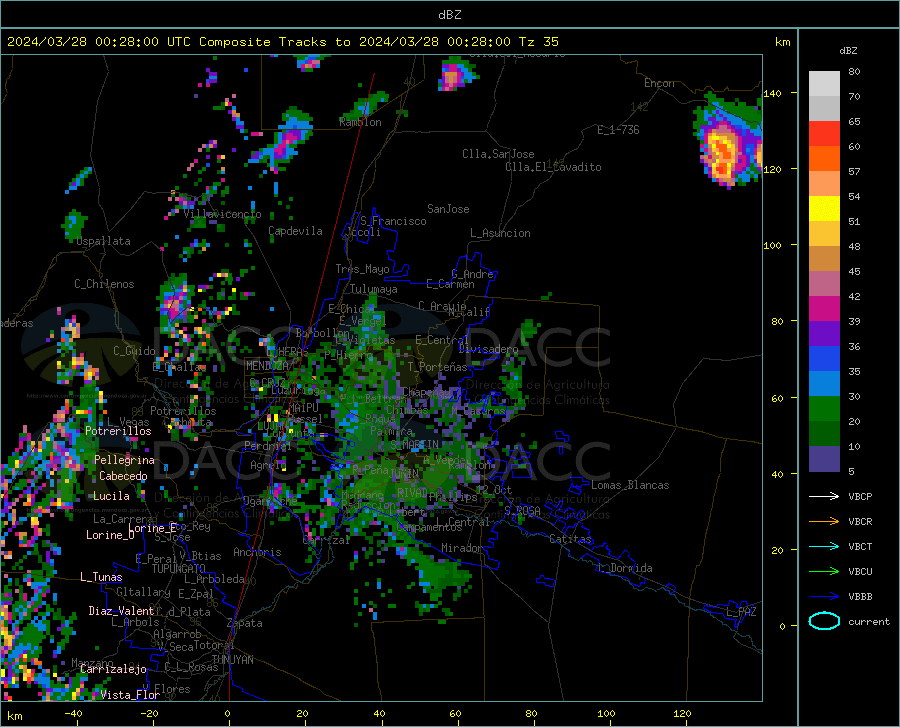
Task: Click the Tres_Mayo map label
Action: (x=362, y=269)
